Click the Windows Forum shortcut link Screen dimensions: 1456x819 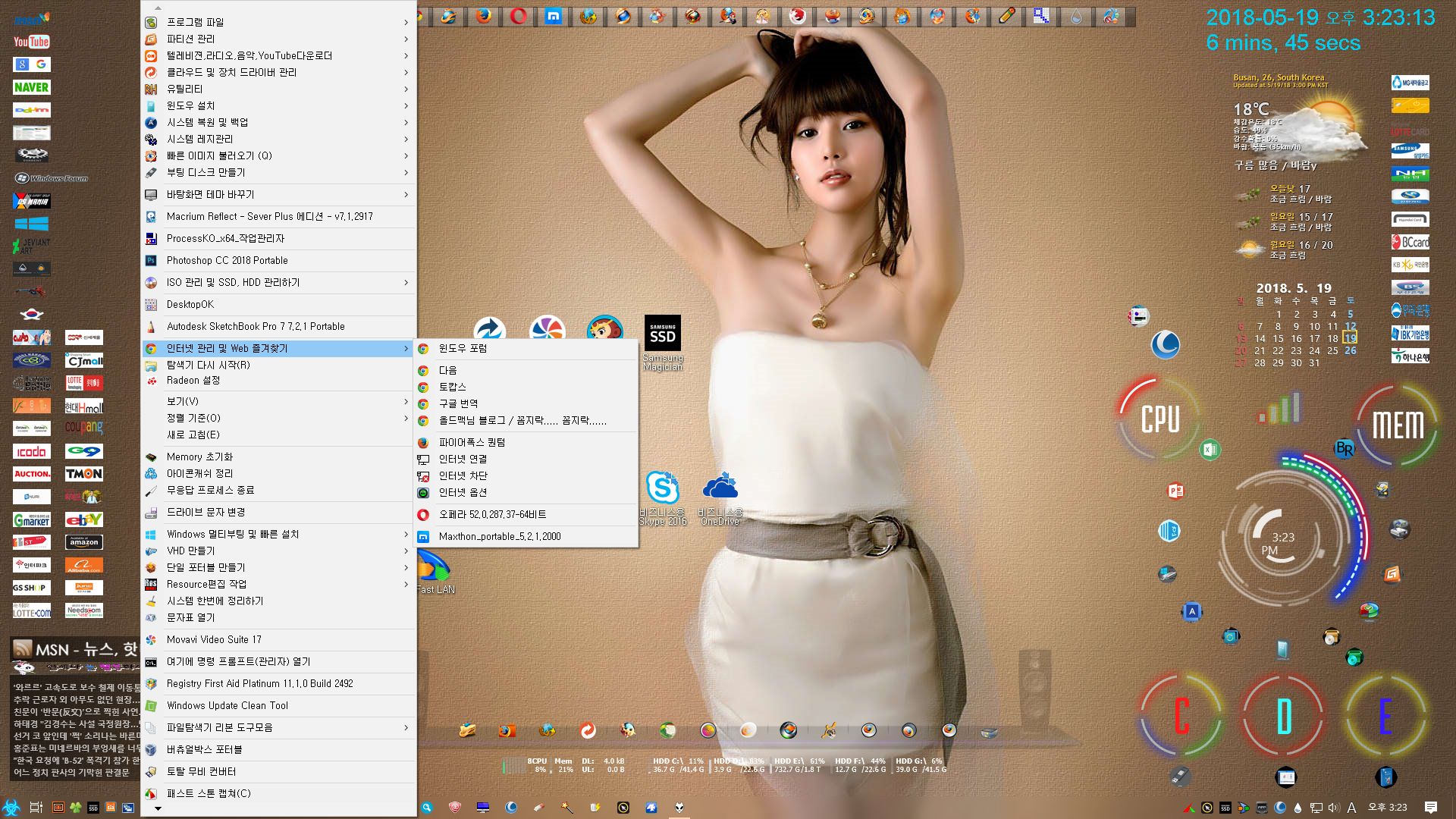pyautogui.click(x=52, y=178)
